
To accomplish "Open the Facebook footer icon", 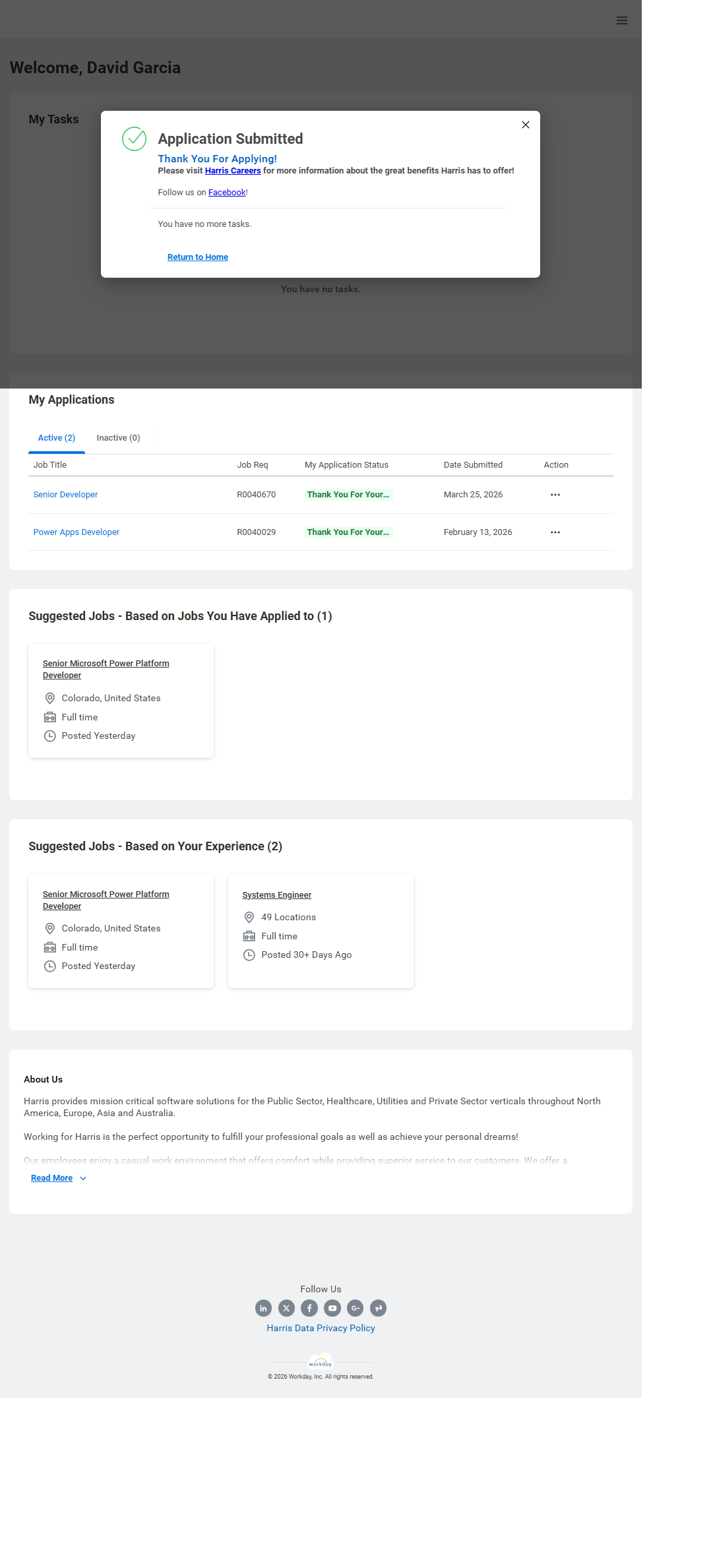I will 309,1308.
